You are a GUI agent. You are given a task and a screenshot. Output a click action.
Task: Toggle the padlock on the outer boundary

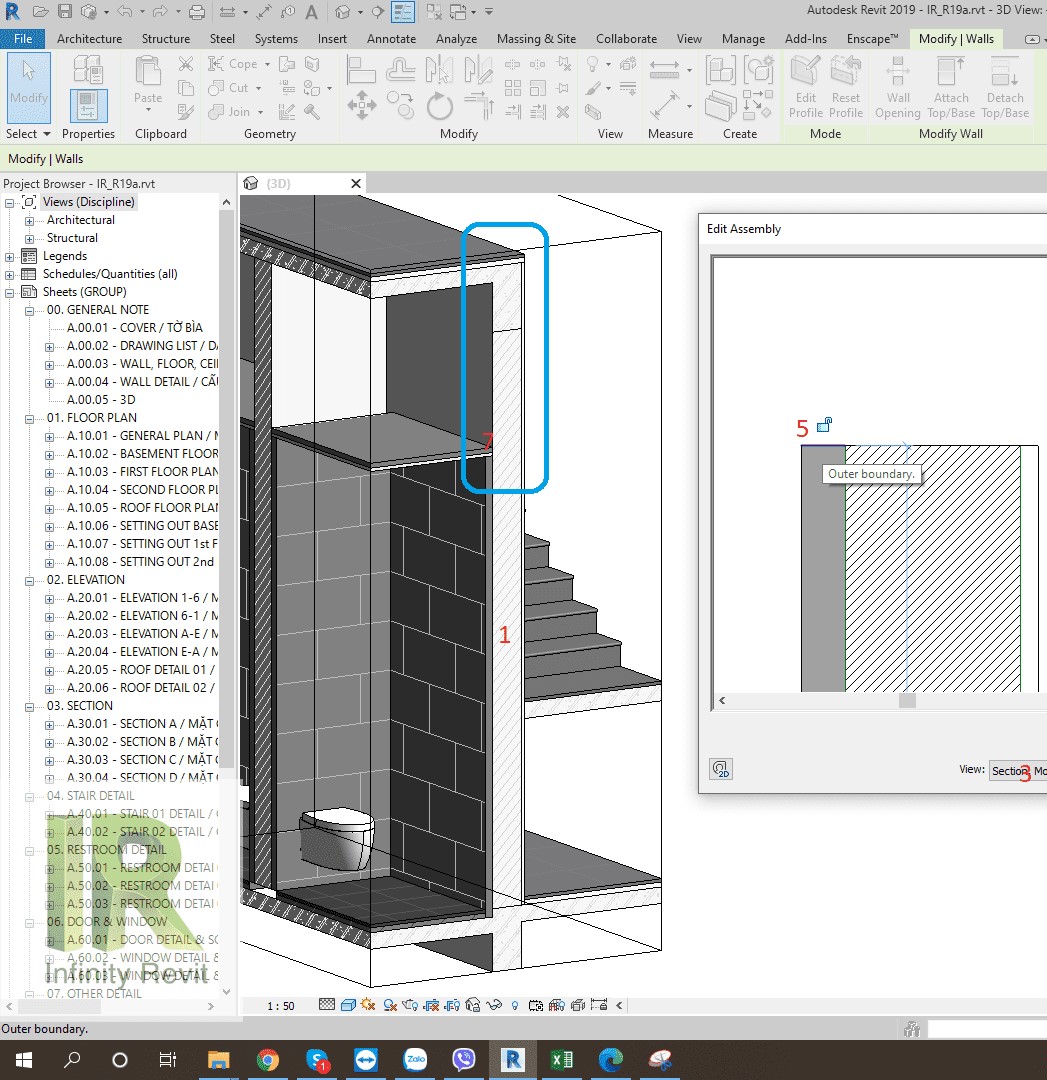[825, 425]
